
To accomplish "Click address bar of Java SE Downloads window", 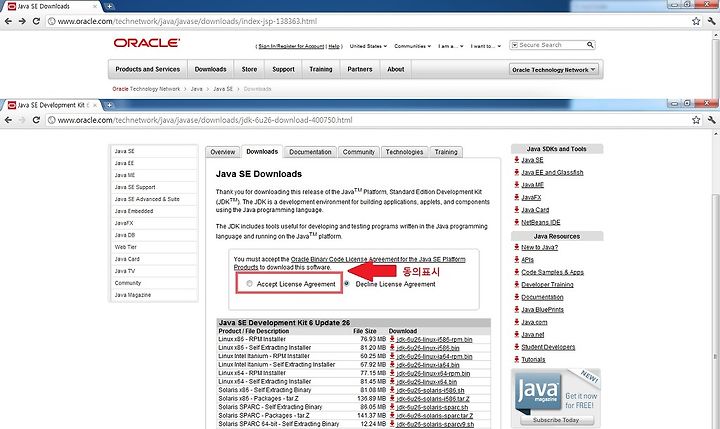I will pos(367,21).
